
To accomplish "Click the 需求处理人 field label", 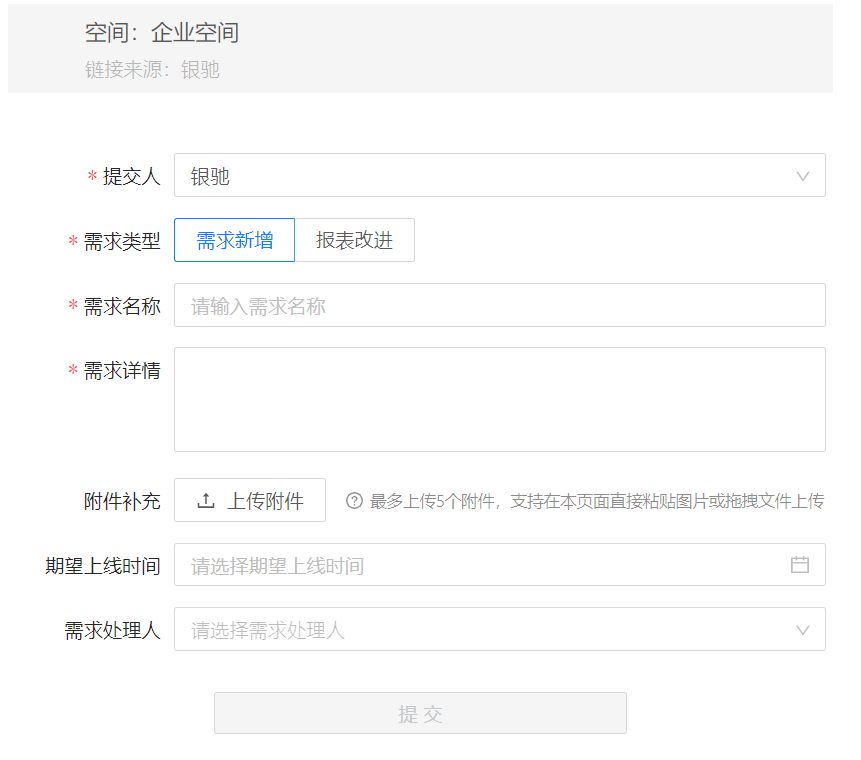I will tap(112, 630).
